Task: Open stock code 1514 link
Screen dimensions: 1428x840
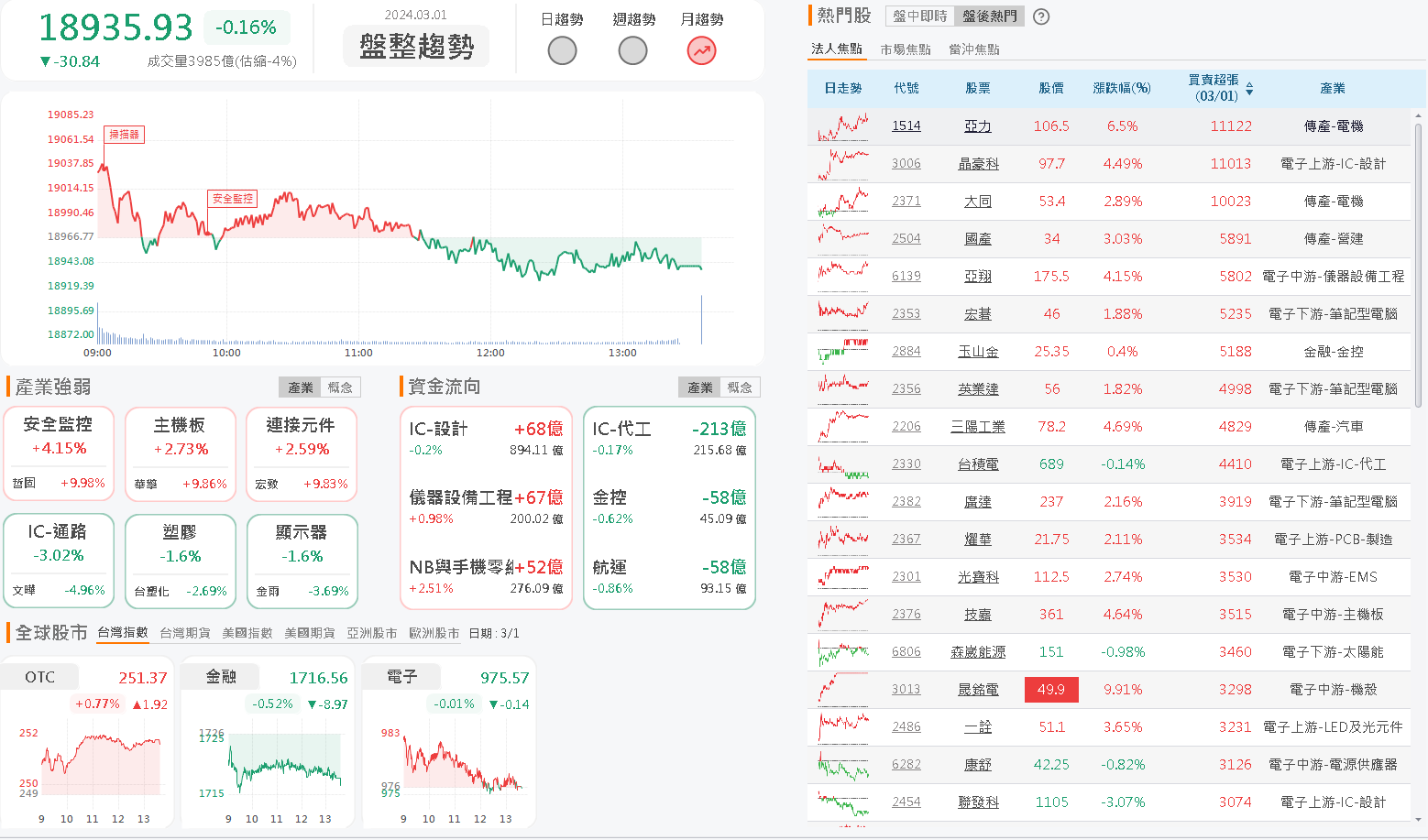Action: [x=906, y=126]
